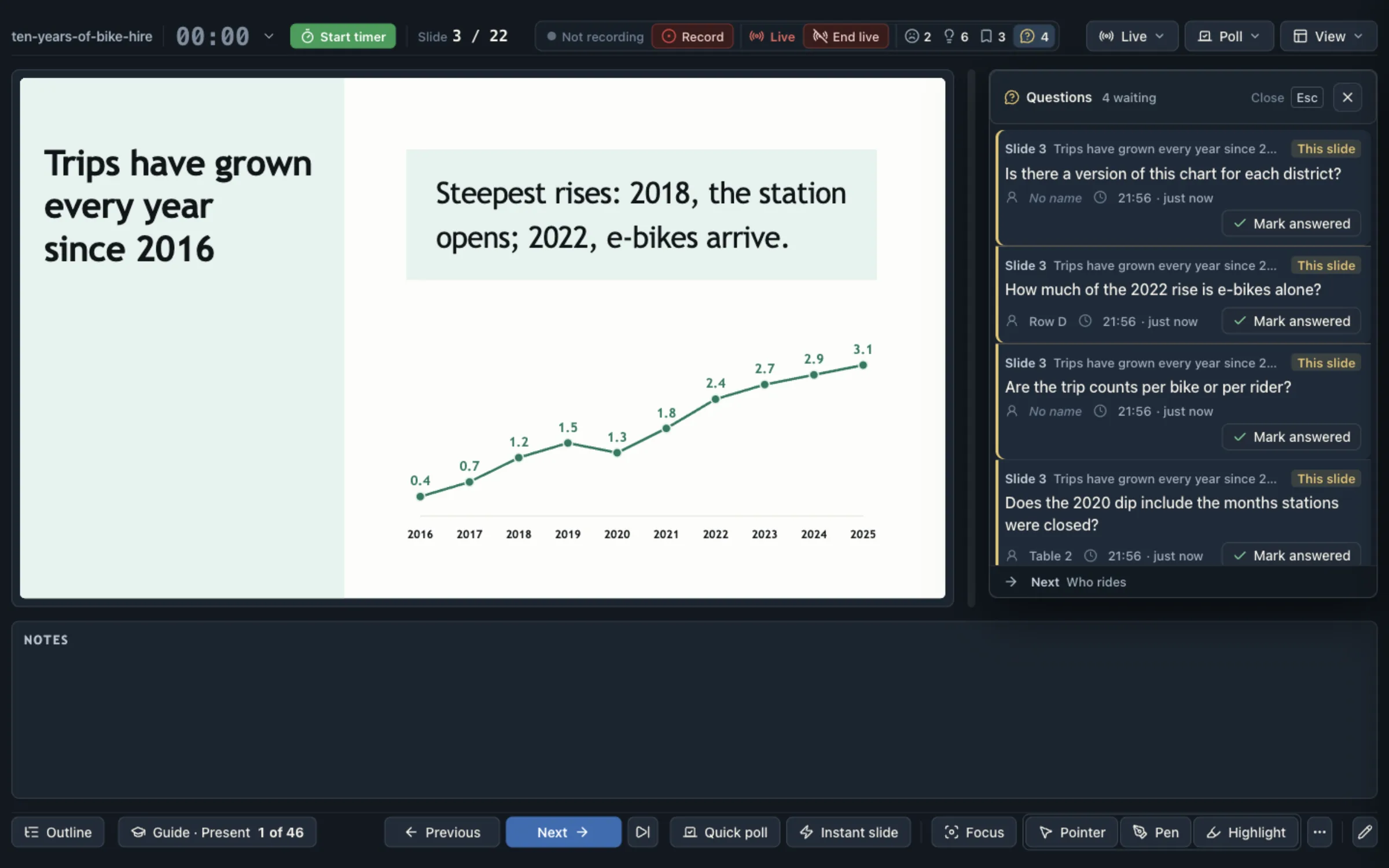Click the Record button
Viewport: 1389px width, 868px height.
pos(692,36)
